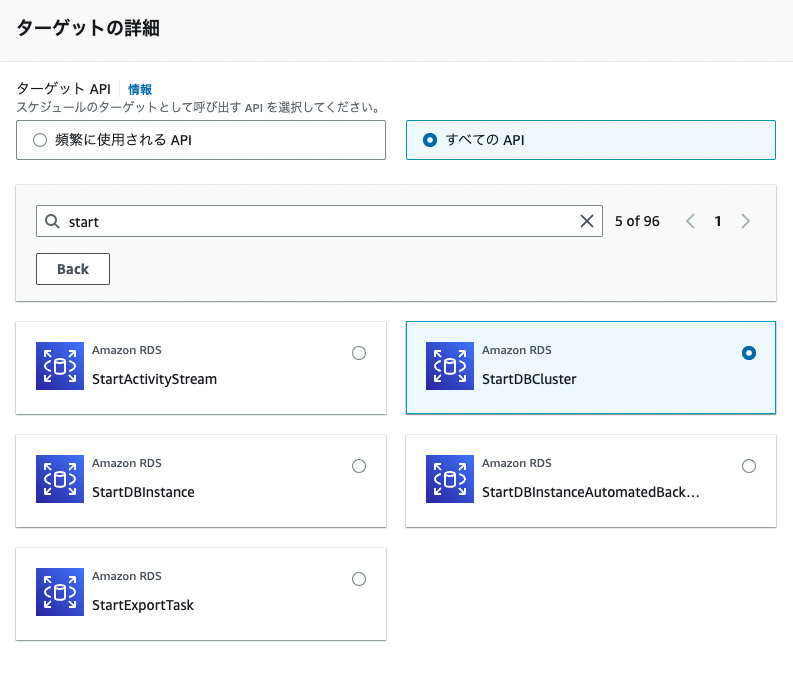
Task: Click the StartDBCluster API name
Action: coord(529,379)
